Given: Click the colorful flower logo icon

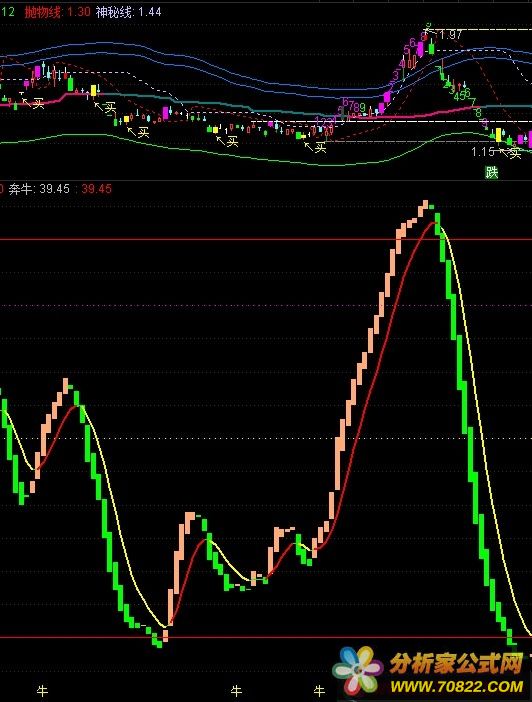Looking at the screenshot, I should coord(358,669).
